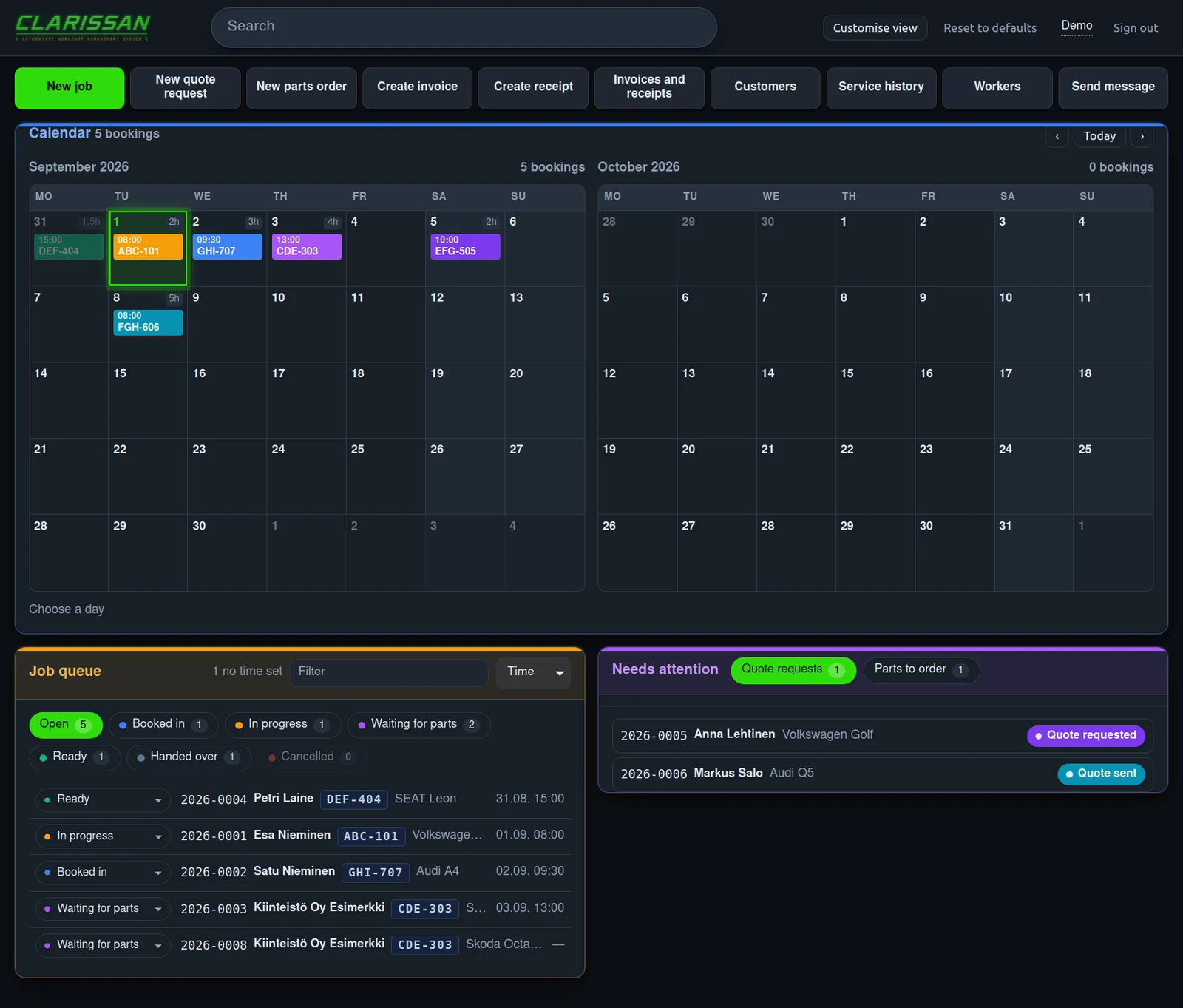Click the Job queue heading

tap(65, 672)
